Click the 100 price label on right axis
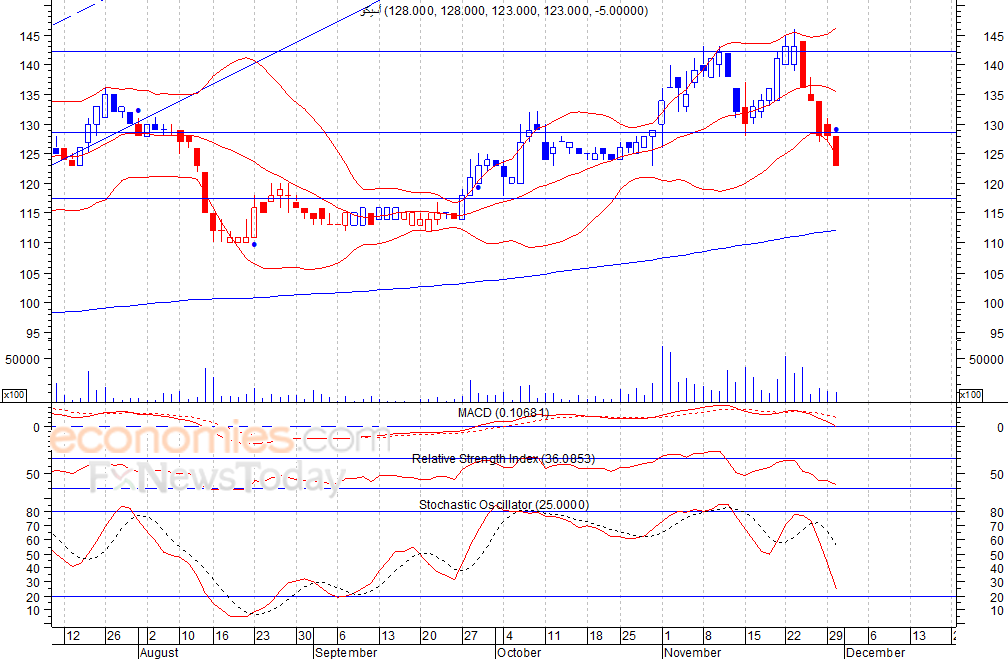Screen dimensions: 1008x659 coord(993,303)
